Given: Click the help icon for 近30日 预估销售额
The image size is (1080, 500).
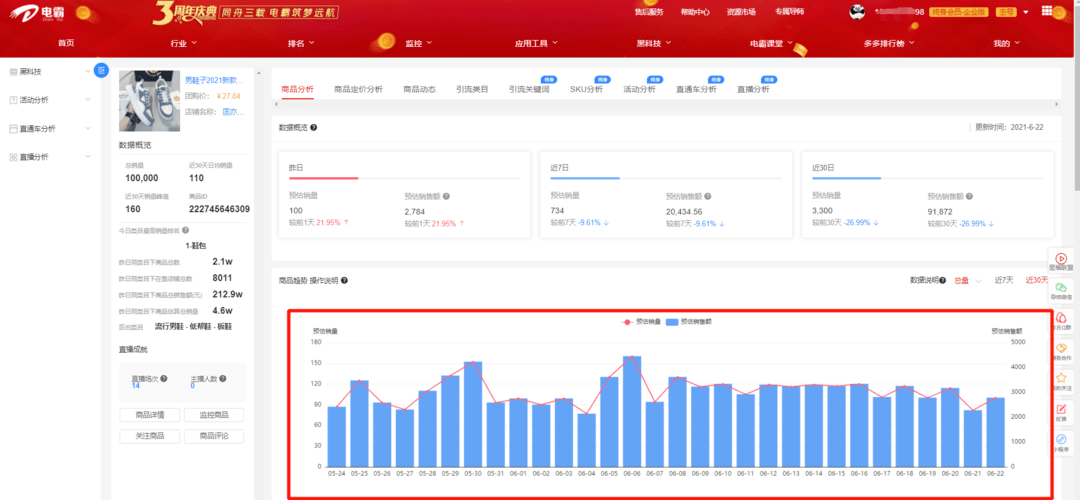Looking at the screenshot, I should 970,196.
